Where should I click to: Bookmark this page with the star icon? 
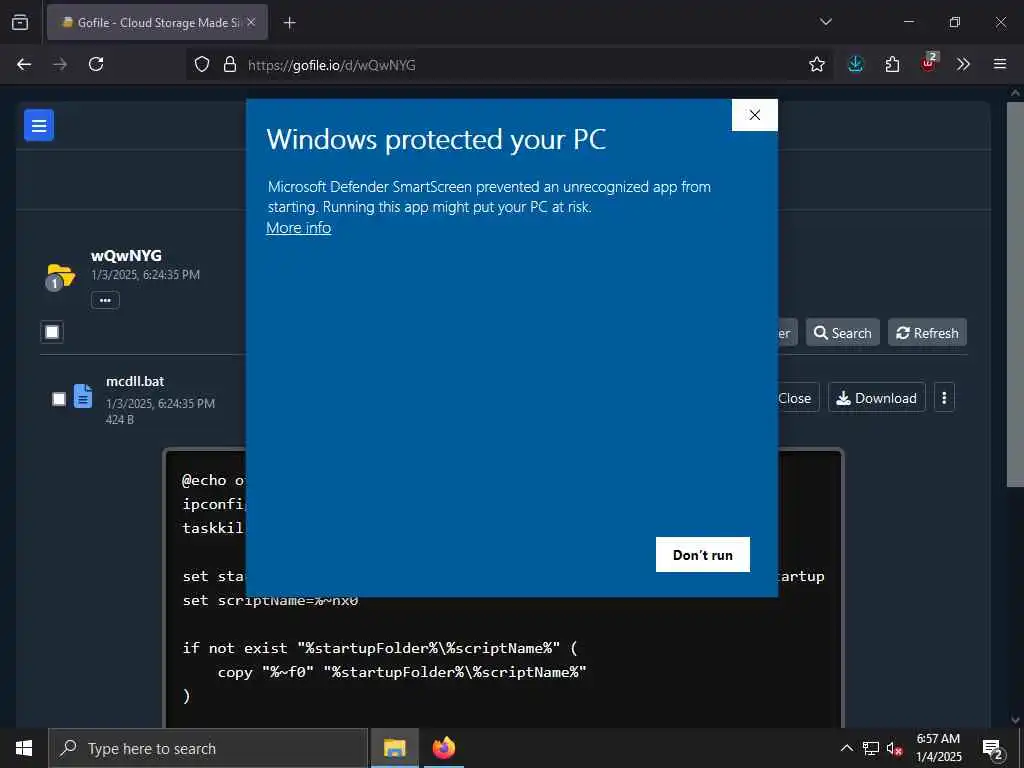[816, 65]
